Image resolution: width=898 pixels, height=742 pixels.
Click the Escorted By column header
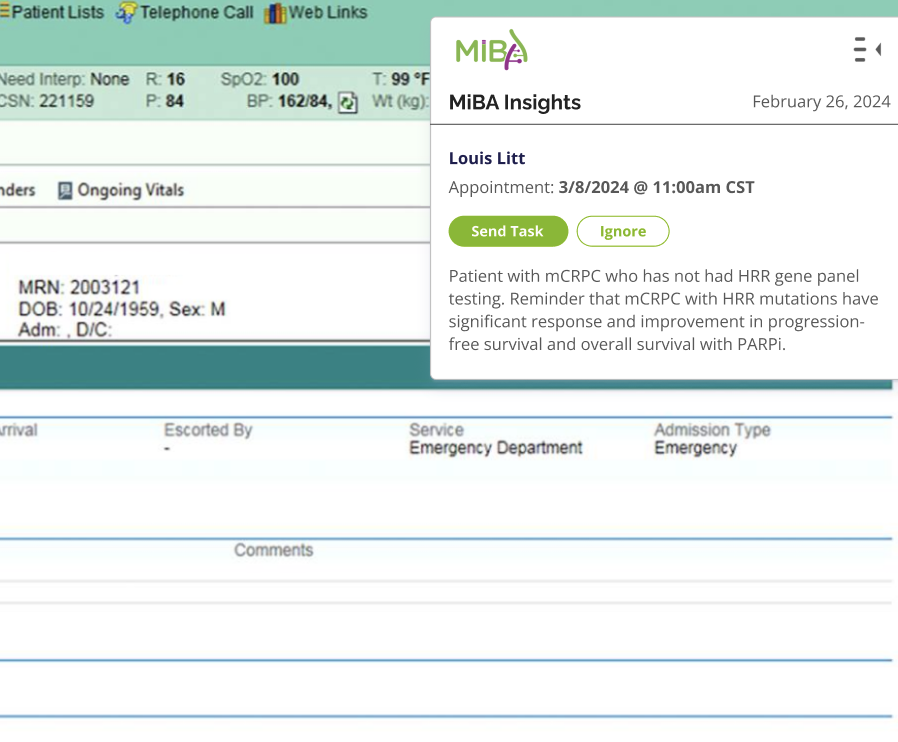(208, 430)
